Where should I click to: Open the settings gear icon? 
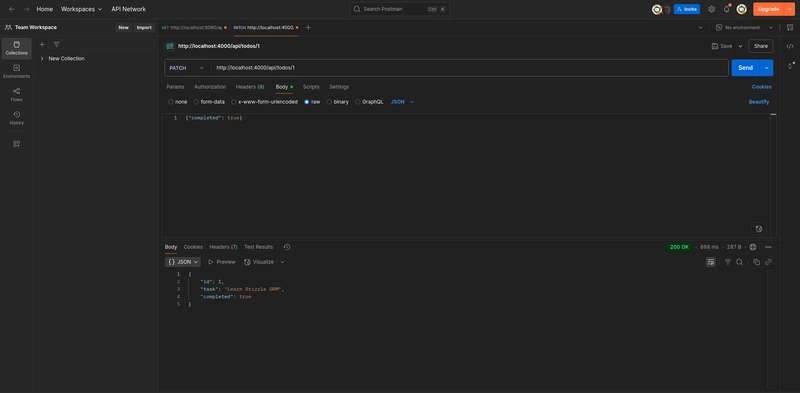pos(712,9)
